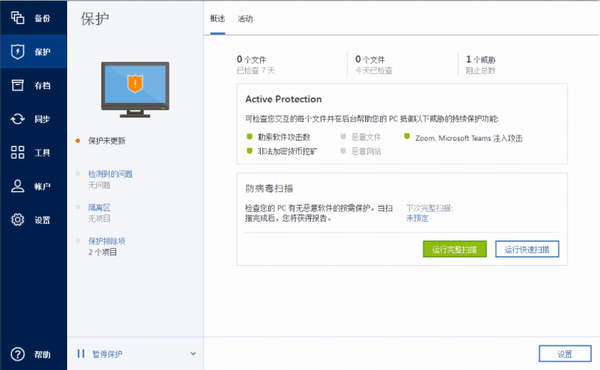Open the 帐户 account person icon
The height and width of the screenshot is (370, 600).
18,186
